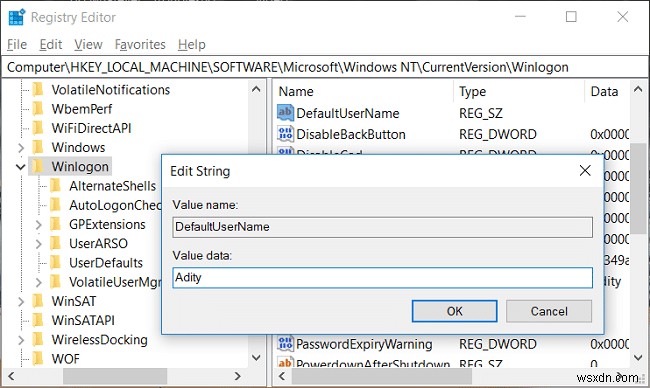
Task: Select the AlternateShells tree item label
Action: (112, 186)
